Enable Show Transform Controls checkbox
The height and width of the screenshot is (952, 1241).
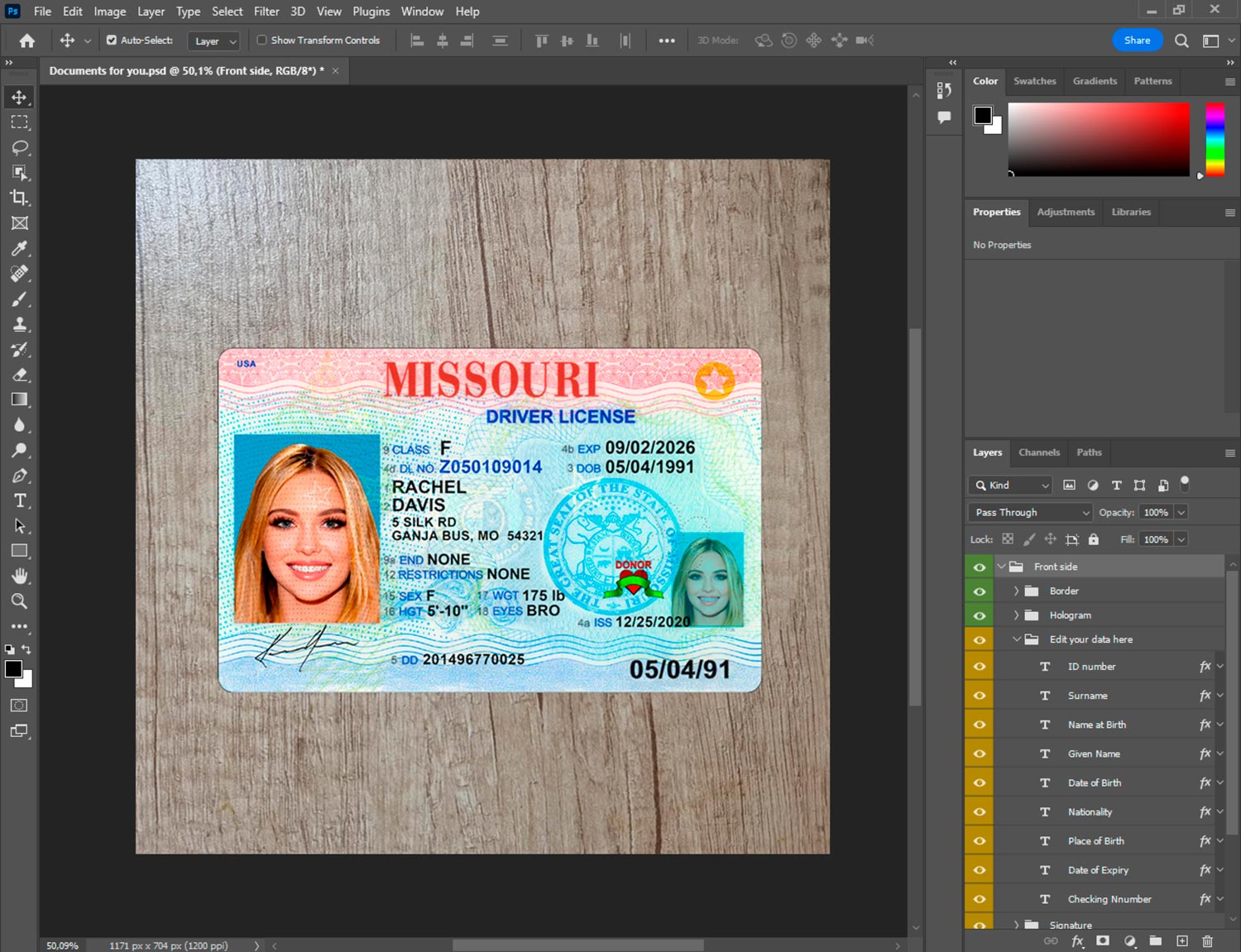(x=261, y=40)
